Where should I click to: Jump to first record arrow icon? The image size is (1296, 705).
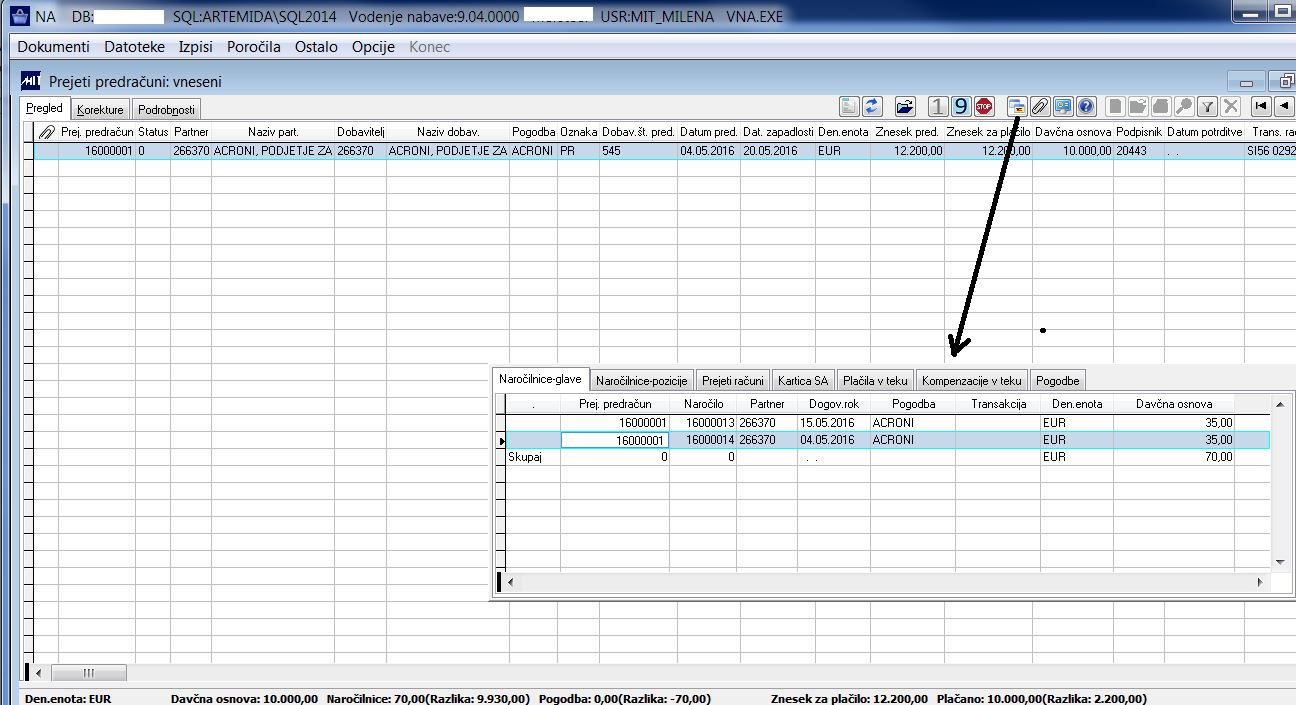coord(1261,106)
